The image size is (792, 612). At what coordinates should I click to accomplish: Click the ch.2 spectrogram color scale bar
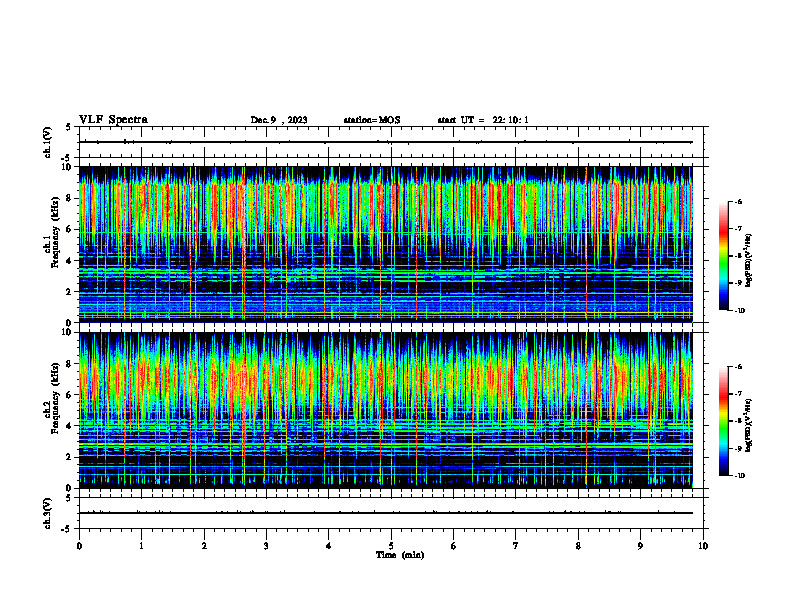723,421
